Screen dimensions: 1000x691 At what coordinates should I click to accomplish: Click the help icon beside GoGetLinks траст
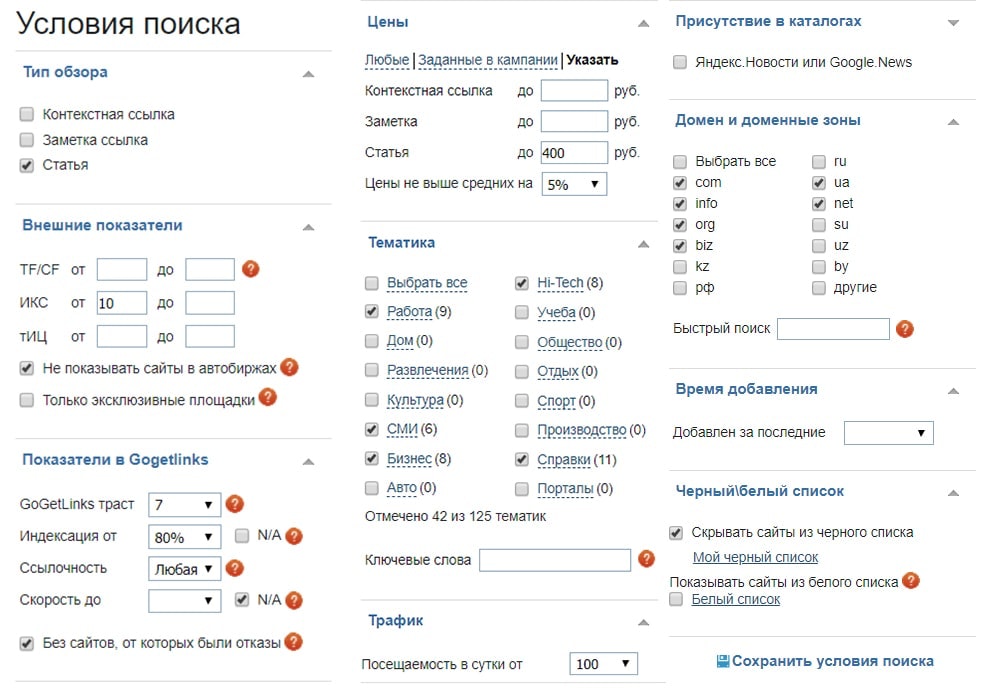click(x=234, y=505)
